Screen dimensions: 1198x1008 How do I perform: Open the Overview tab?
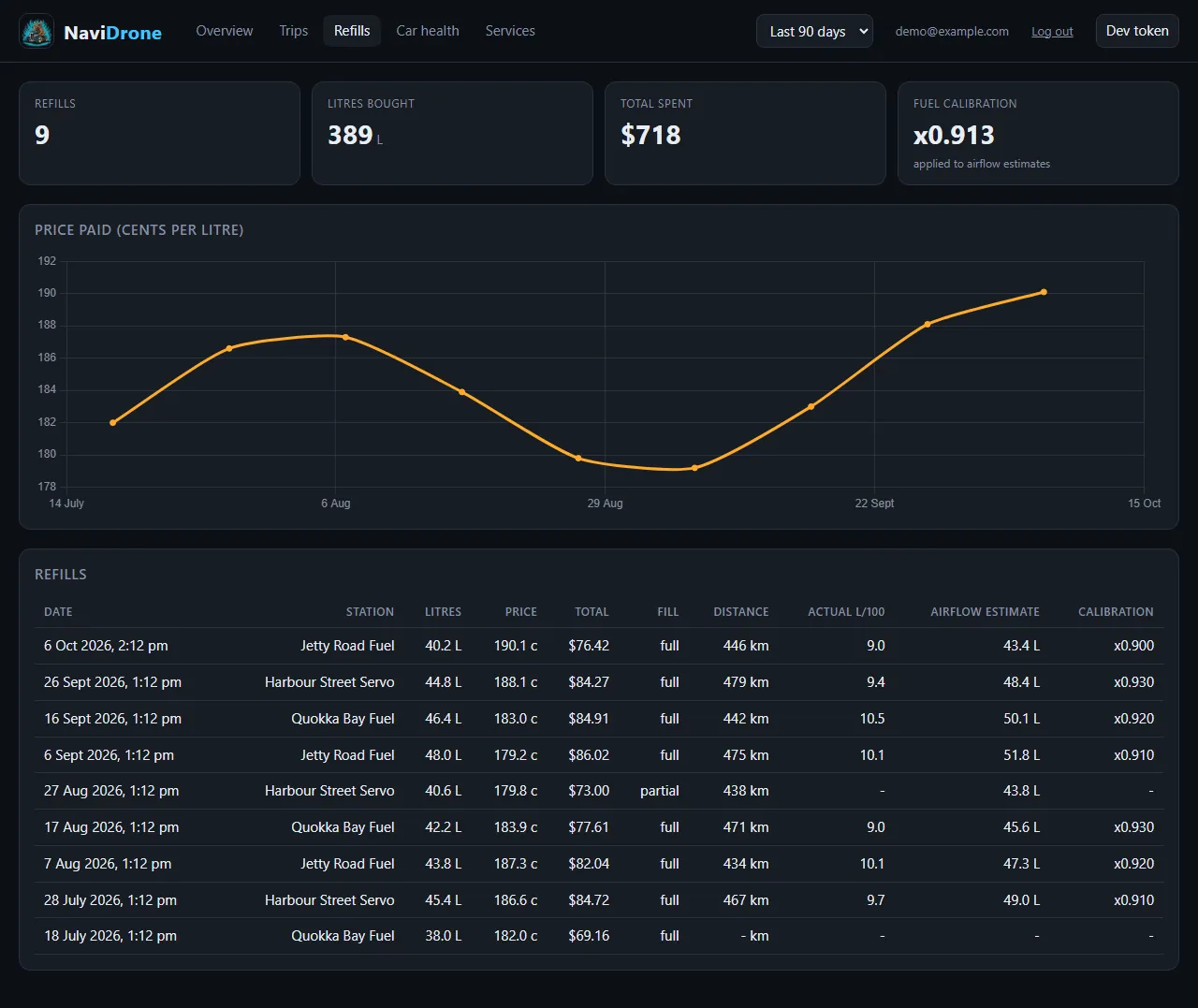tap(225, 31)
